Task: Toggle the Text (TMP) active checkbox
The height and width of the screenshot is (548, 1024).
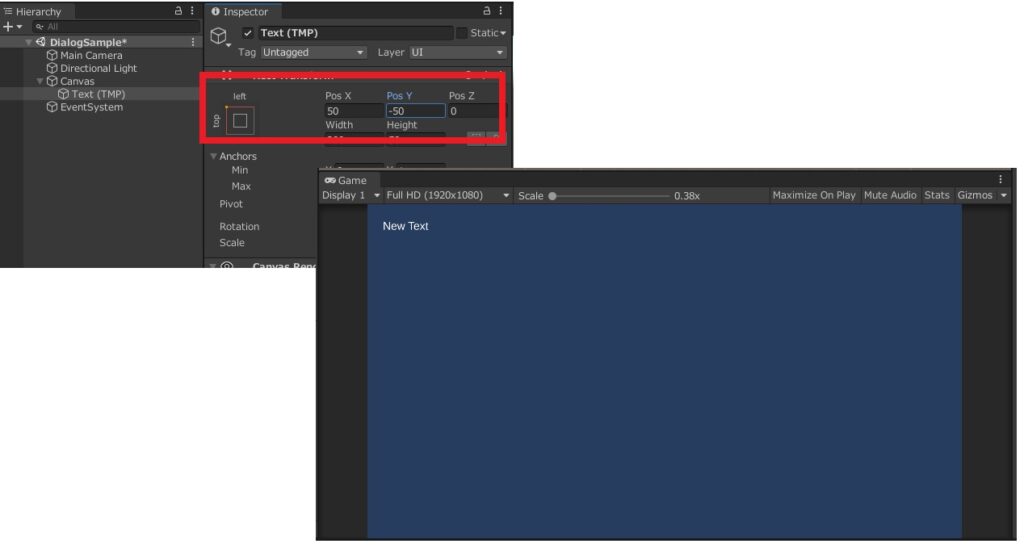Action: click(x=248, y=33)
